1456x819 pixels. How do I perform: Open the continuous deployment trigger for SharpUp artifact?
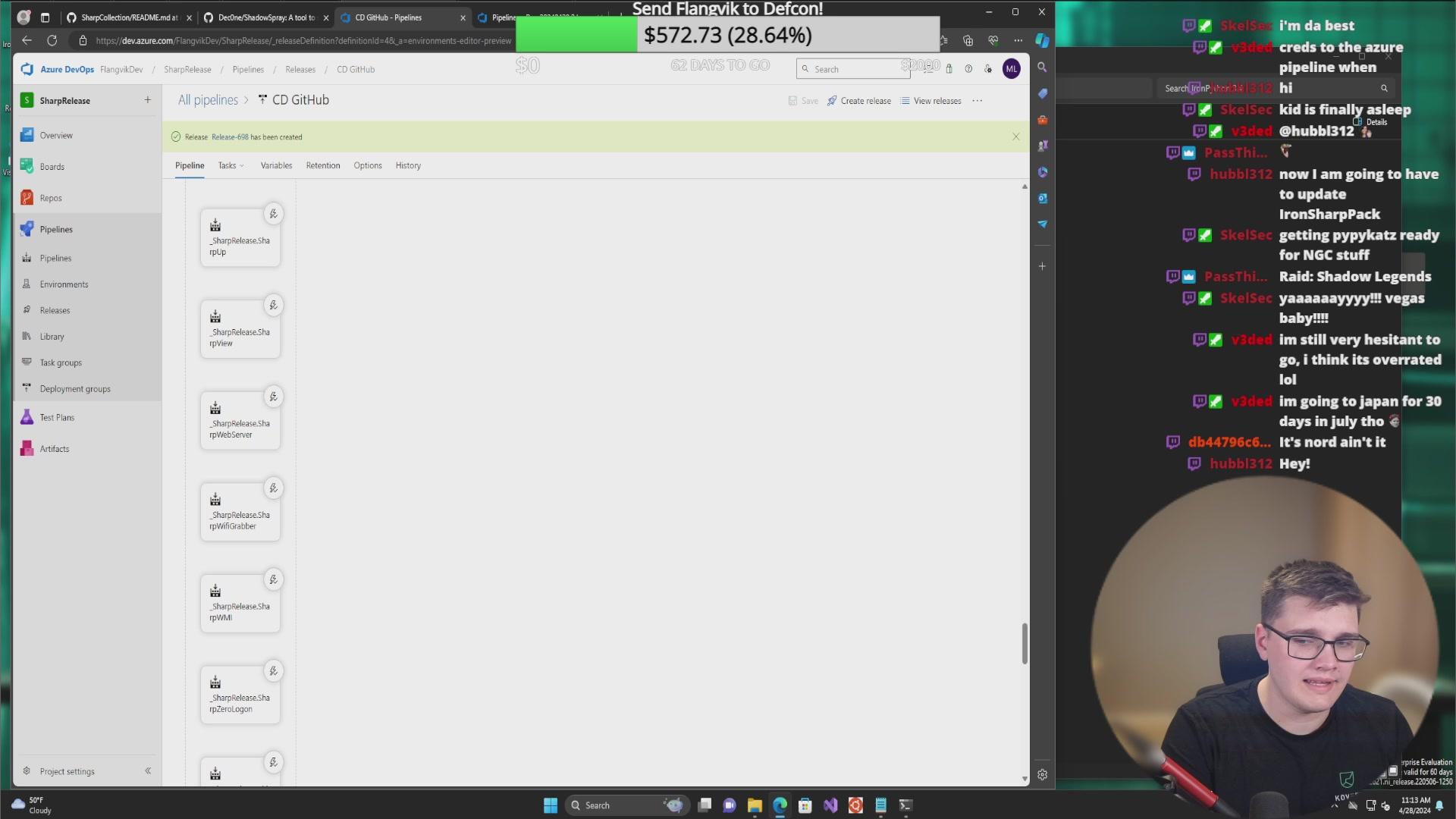click(273, 214)
